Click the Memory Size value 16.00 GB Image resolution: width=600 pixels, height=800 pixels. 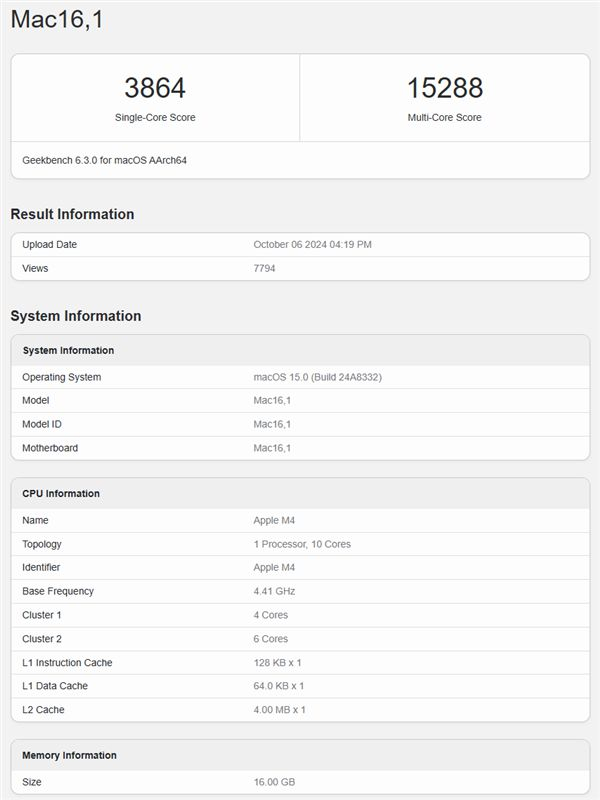point(275,782)
